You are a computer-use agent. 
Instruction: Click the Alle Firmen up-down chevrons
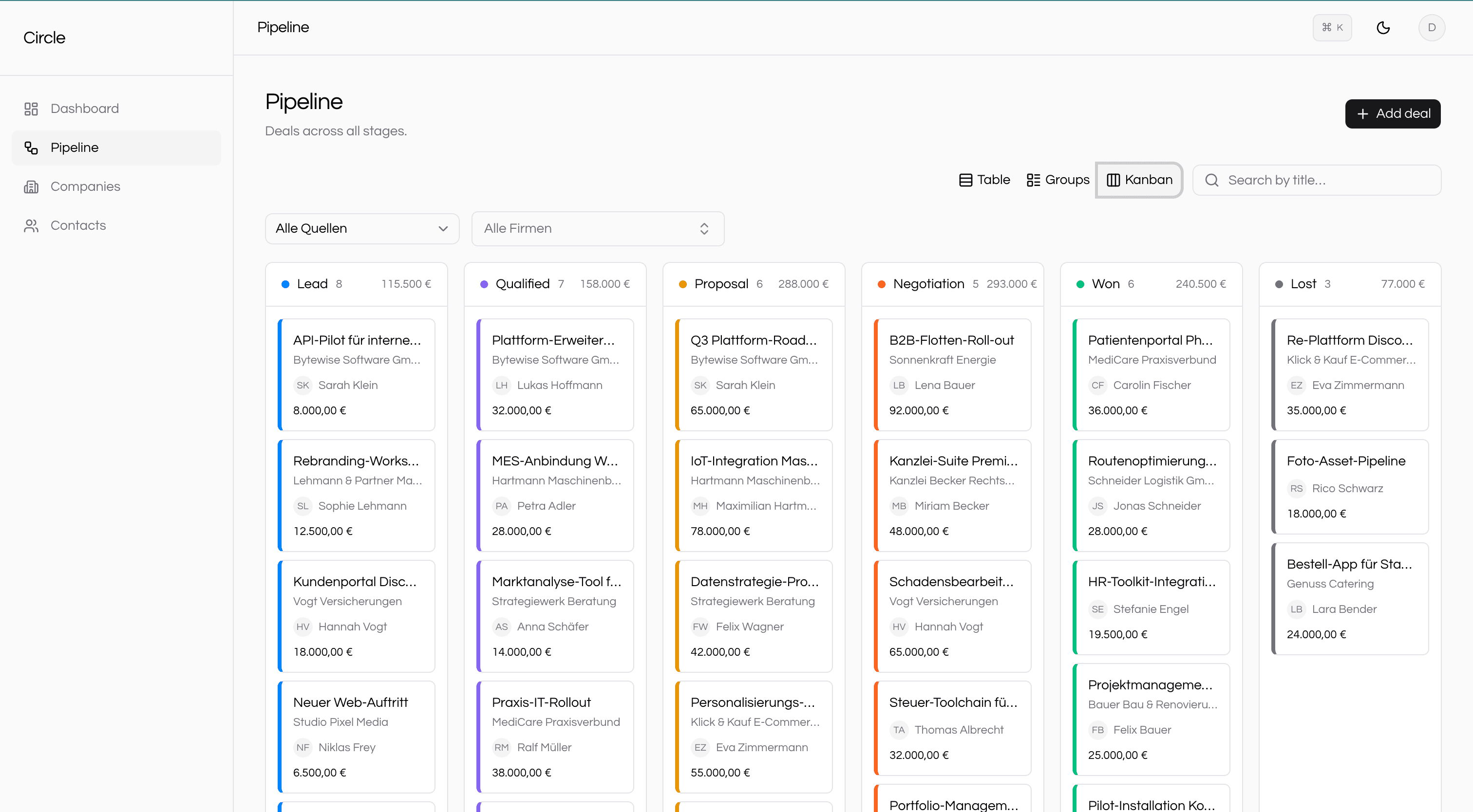(x=704, y=229)
